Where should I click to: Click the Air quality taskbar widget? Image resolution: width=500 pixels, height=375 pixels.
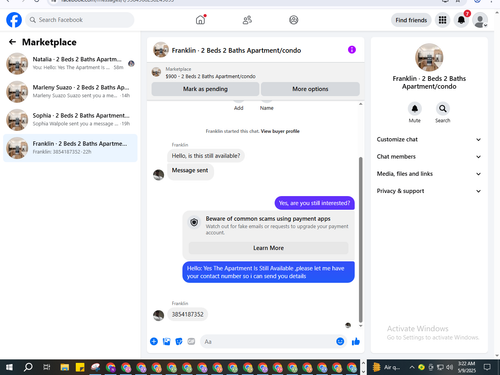pos(386,367)
